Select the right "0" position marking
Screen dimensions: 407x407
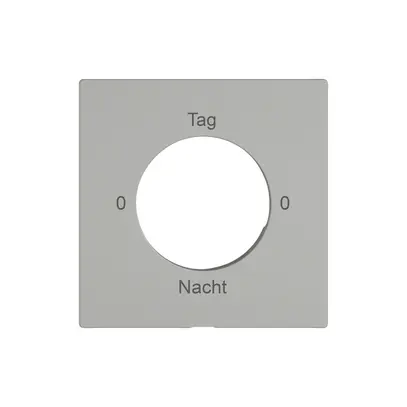click(285, 203)
